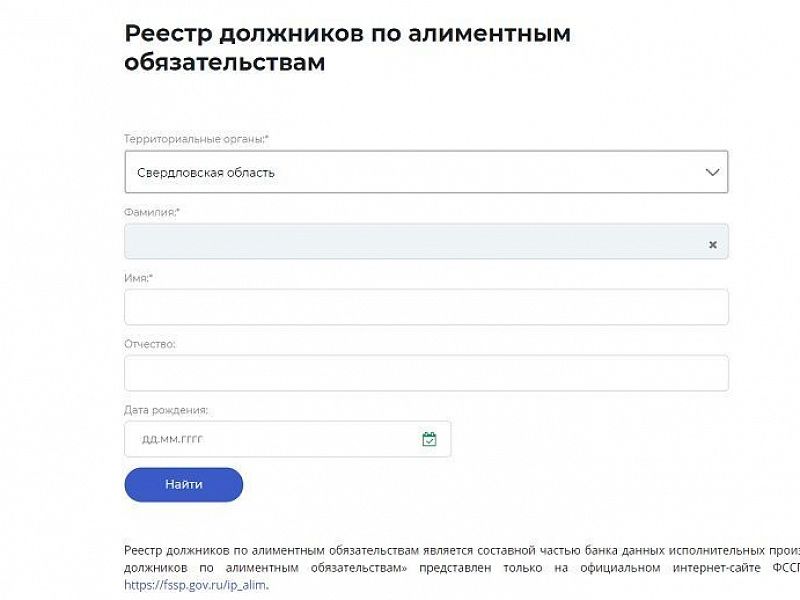
Task: Click the Реестр должников page heading
Action: click(347, 47)
